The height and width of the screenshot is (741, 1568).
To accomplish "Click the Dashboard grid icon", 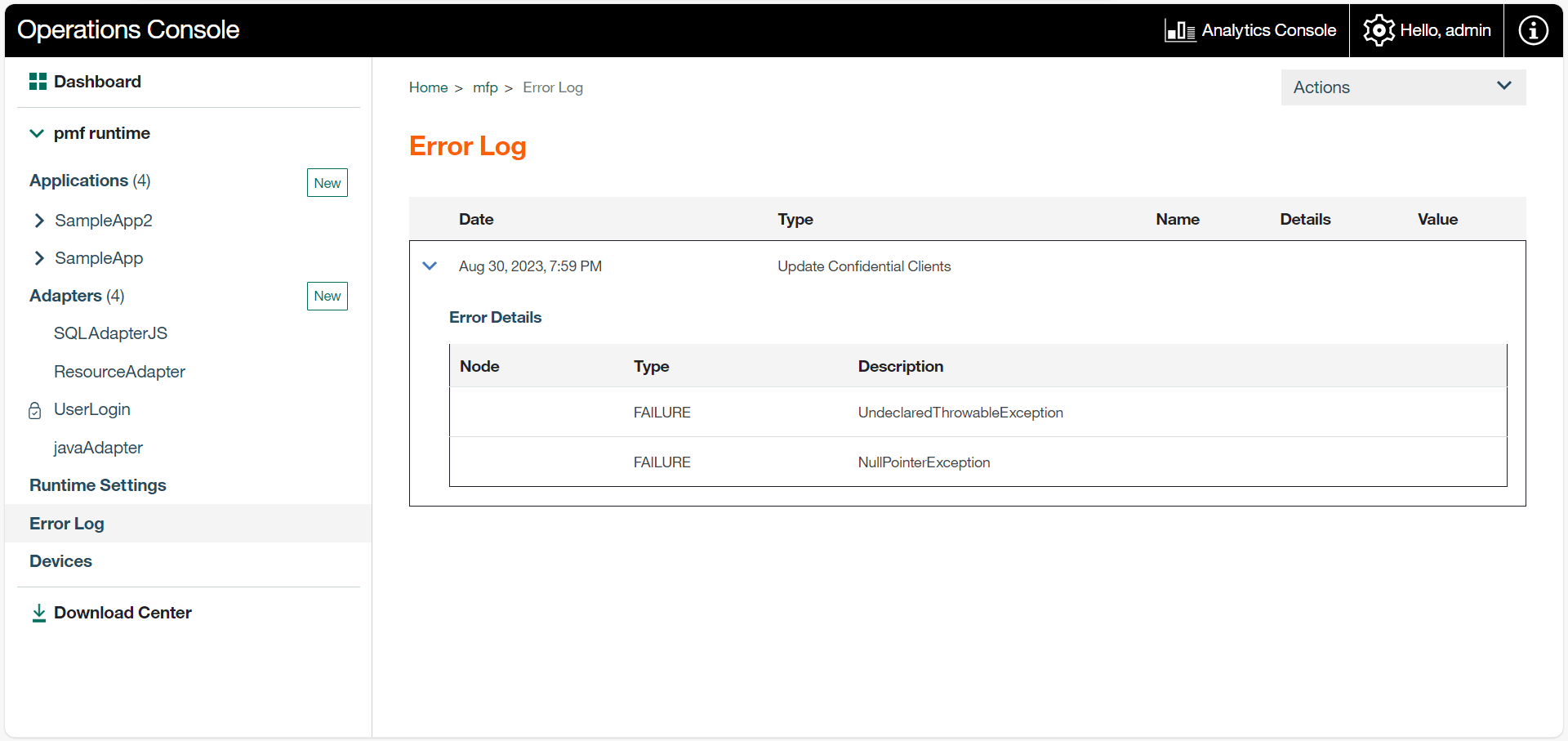I will (x=38, y=82).
